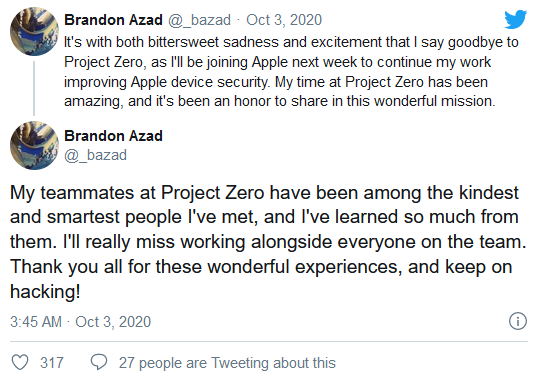Screen dimensions: 535x379
Task: Open Brandon Azad name in parent tweet
Action: (x=113, y=20)
